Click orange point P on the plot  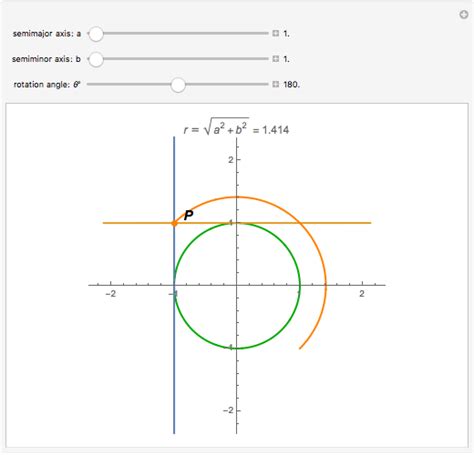pyautogui.click(x=174, y=223)
